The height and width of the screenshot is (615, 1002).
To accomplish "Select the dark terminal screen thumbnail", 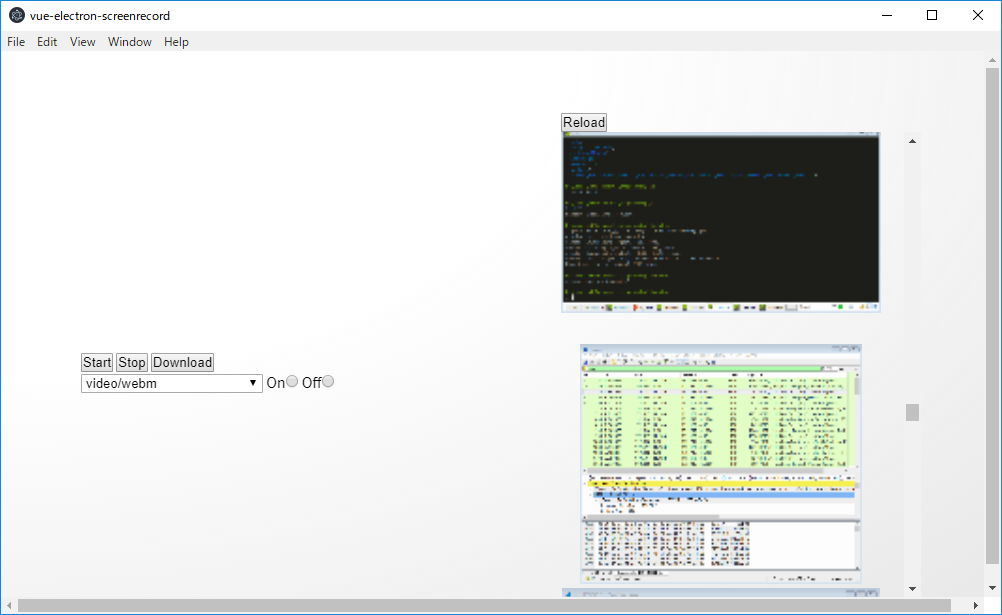I will [x=721, y=222].
